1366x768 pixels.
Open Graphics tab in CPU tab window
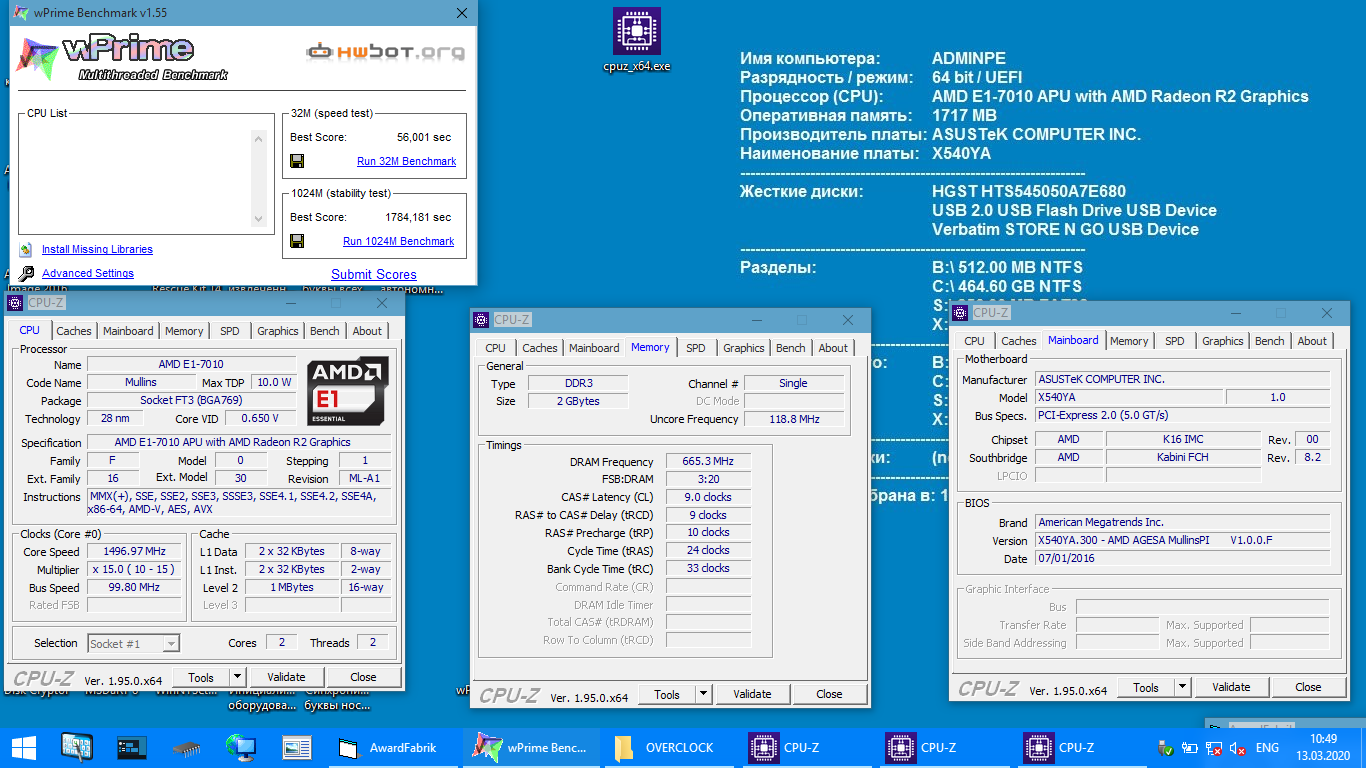[x=277, y=331]
